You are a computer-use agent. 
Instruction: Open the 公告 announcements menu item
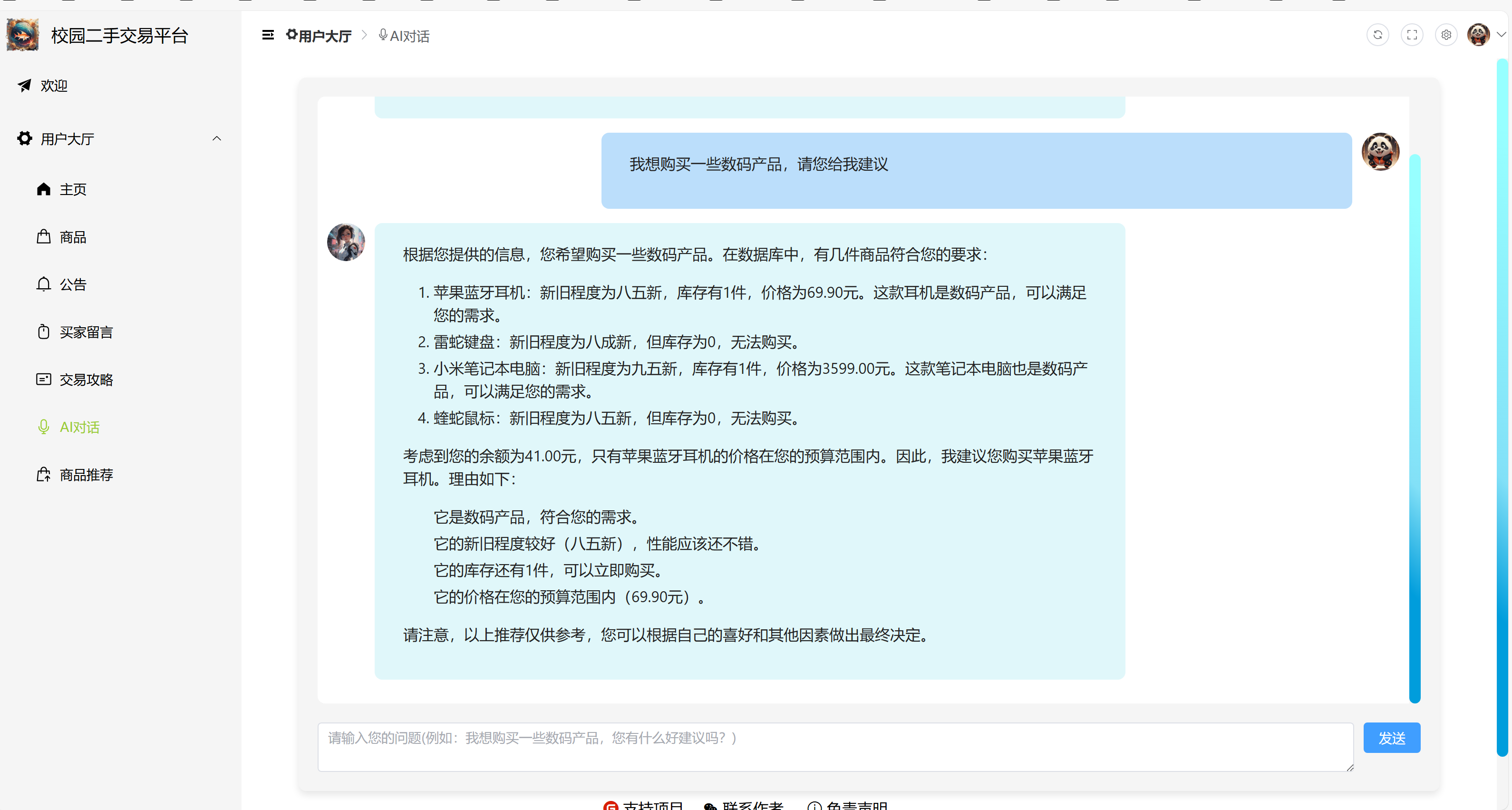coord(73,285)
